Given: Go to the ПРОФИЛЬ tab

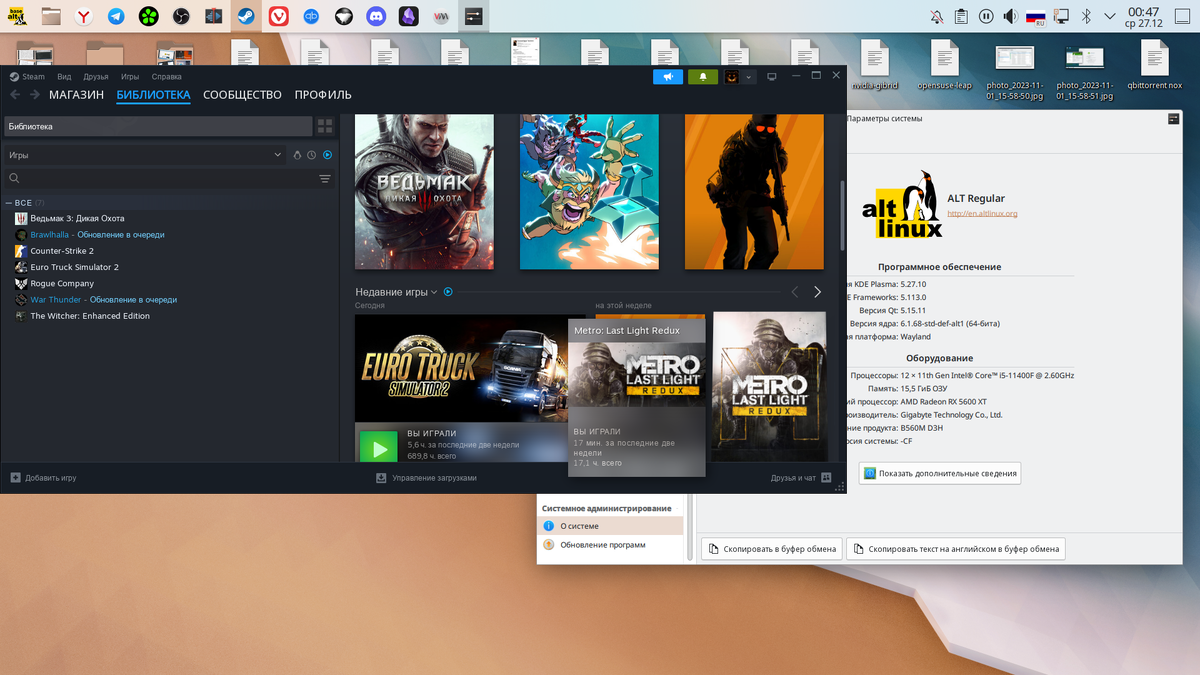Looking at the screenshot, I should tap(323, 95).
